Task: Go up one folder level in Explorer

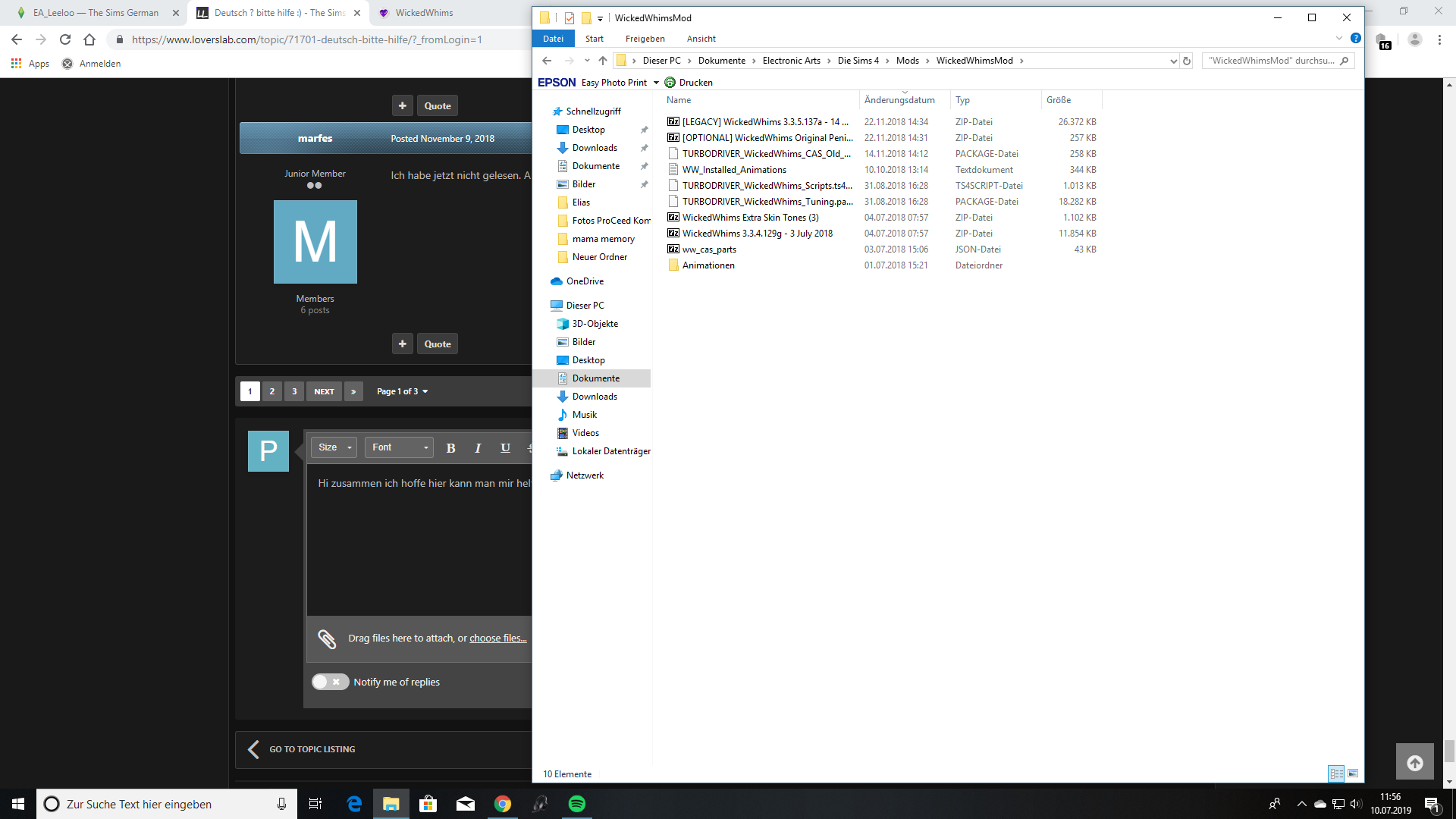Action: point(603,61)
